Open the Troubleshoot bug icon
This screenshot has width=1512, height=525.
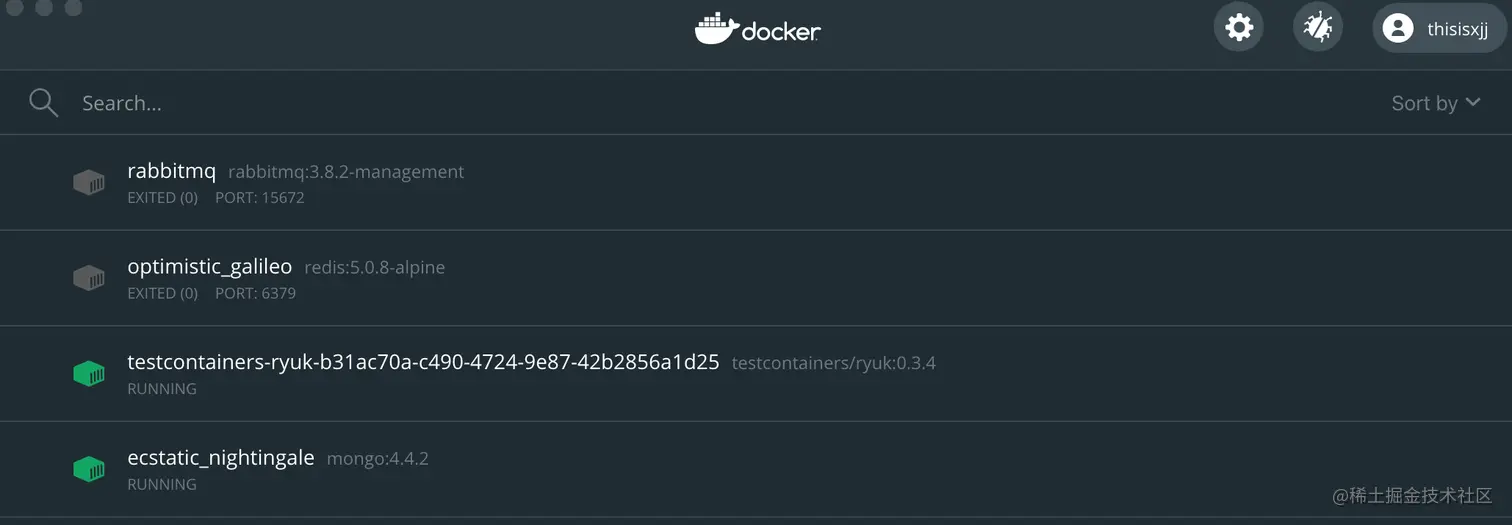click(1318, 27)
